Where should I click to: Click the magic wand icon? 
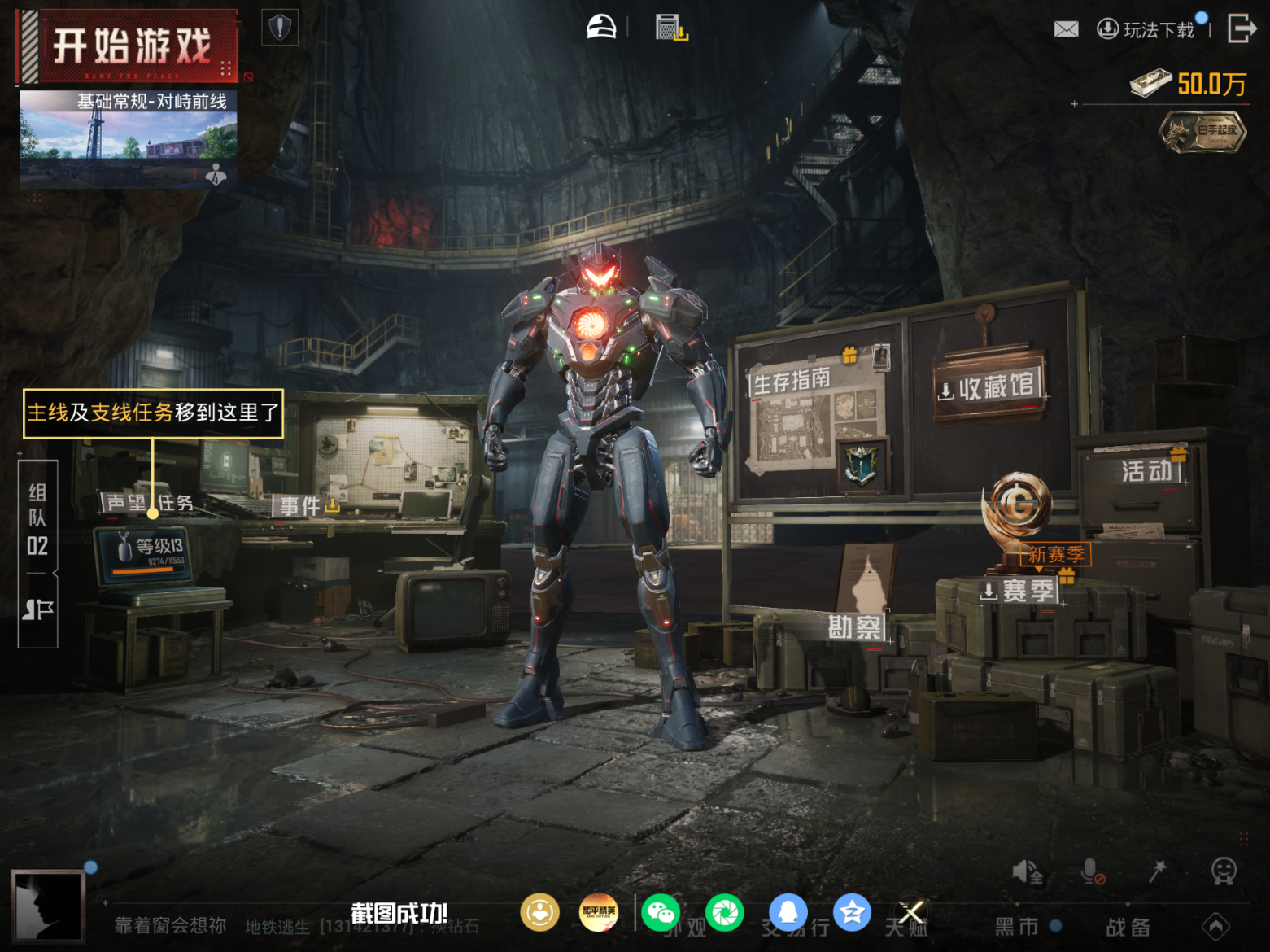1157,871
